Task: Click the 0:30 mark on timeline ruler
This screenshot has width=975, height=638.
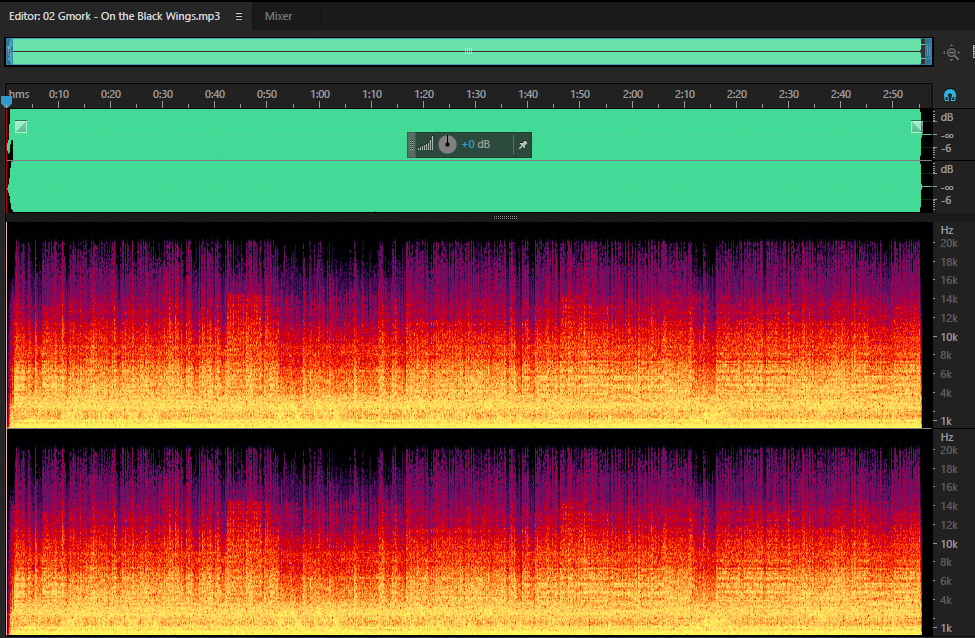Action: click(x=163, y=94)
